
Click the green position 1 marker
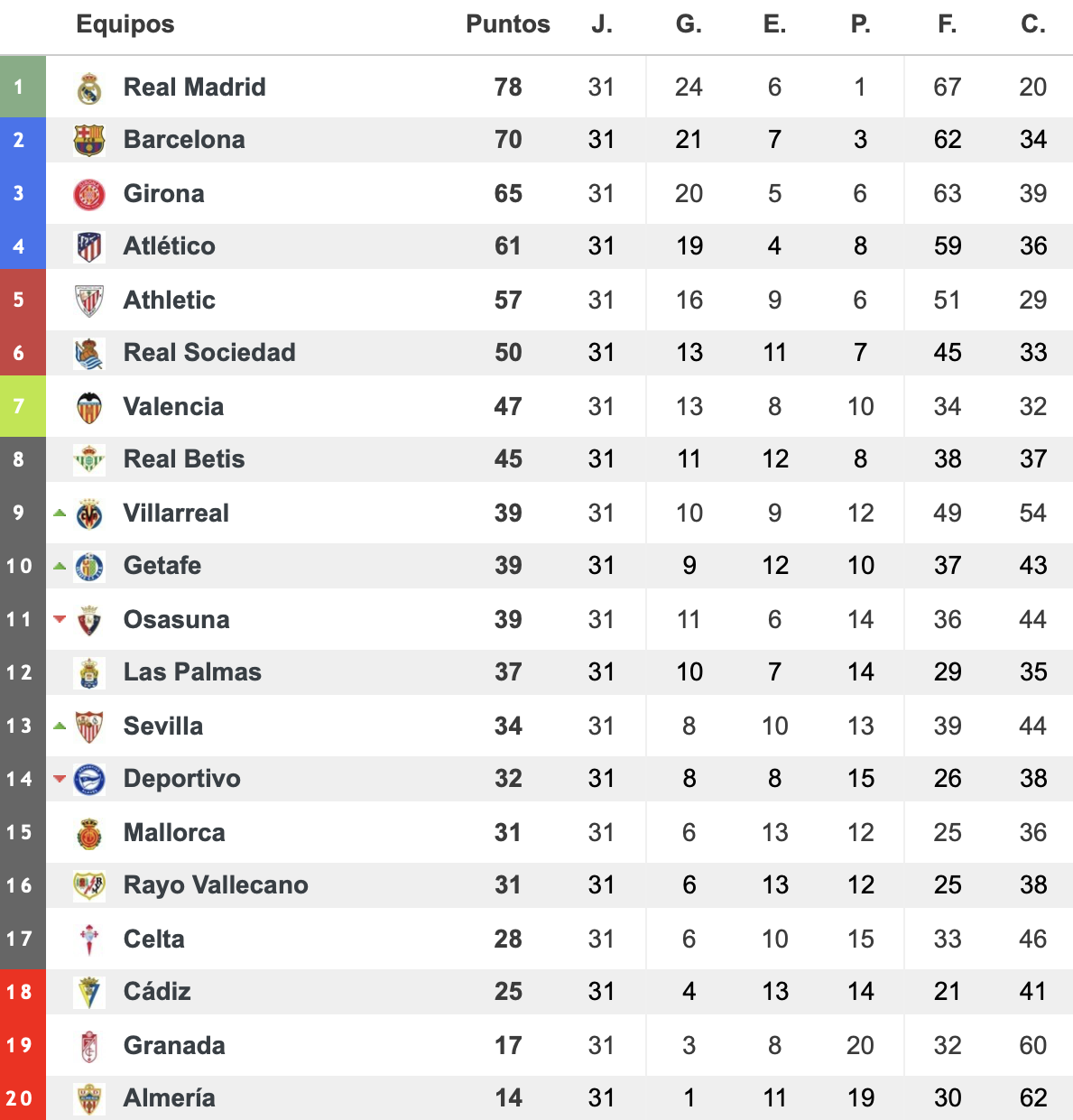point(23,87)
